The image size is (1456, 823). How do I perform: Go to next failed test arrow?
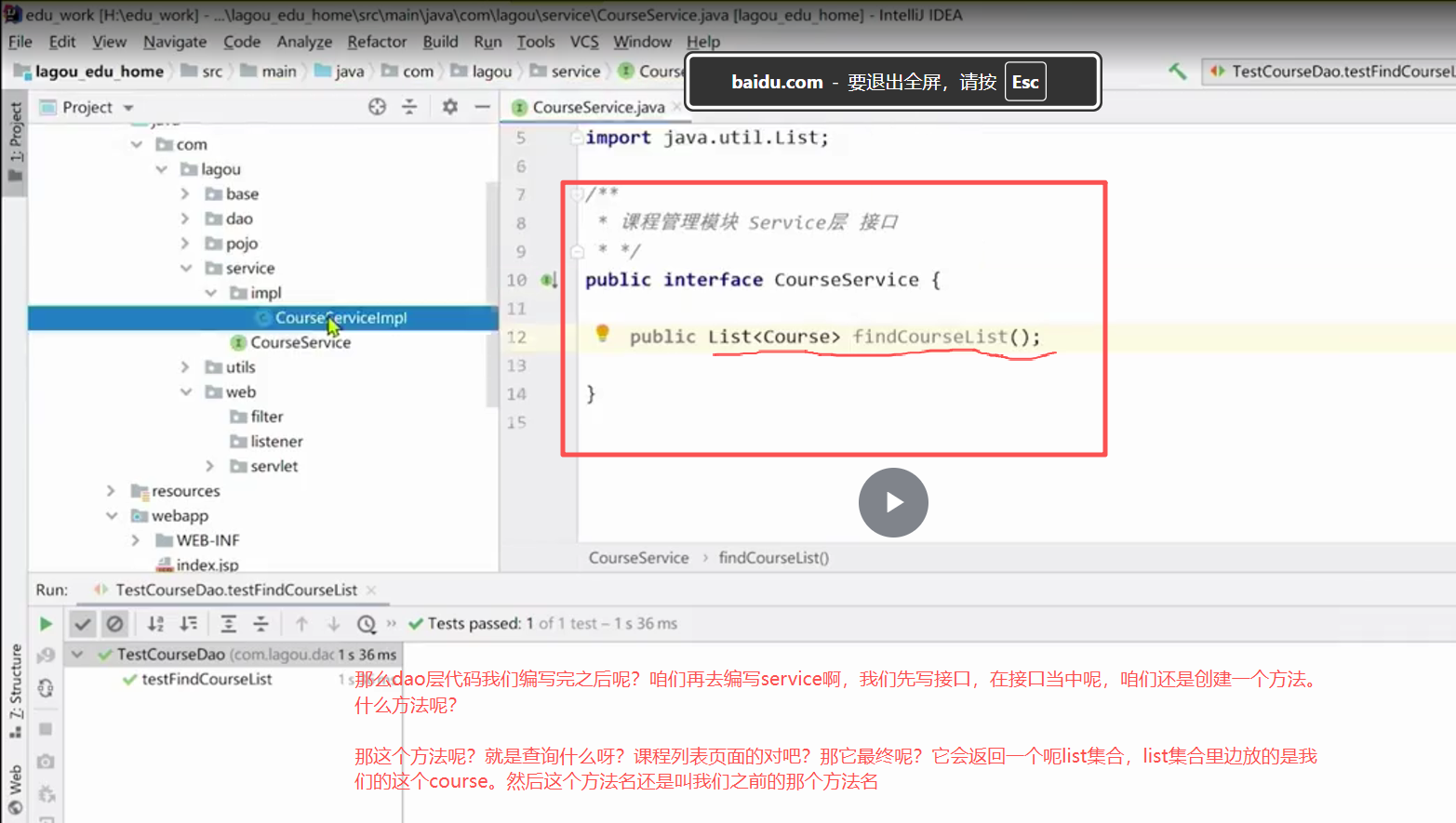tap(334, 624)
